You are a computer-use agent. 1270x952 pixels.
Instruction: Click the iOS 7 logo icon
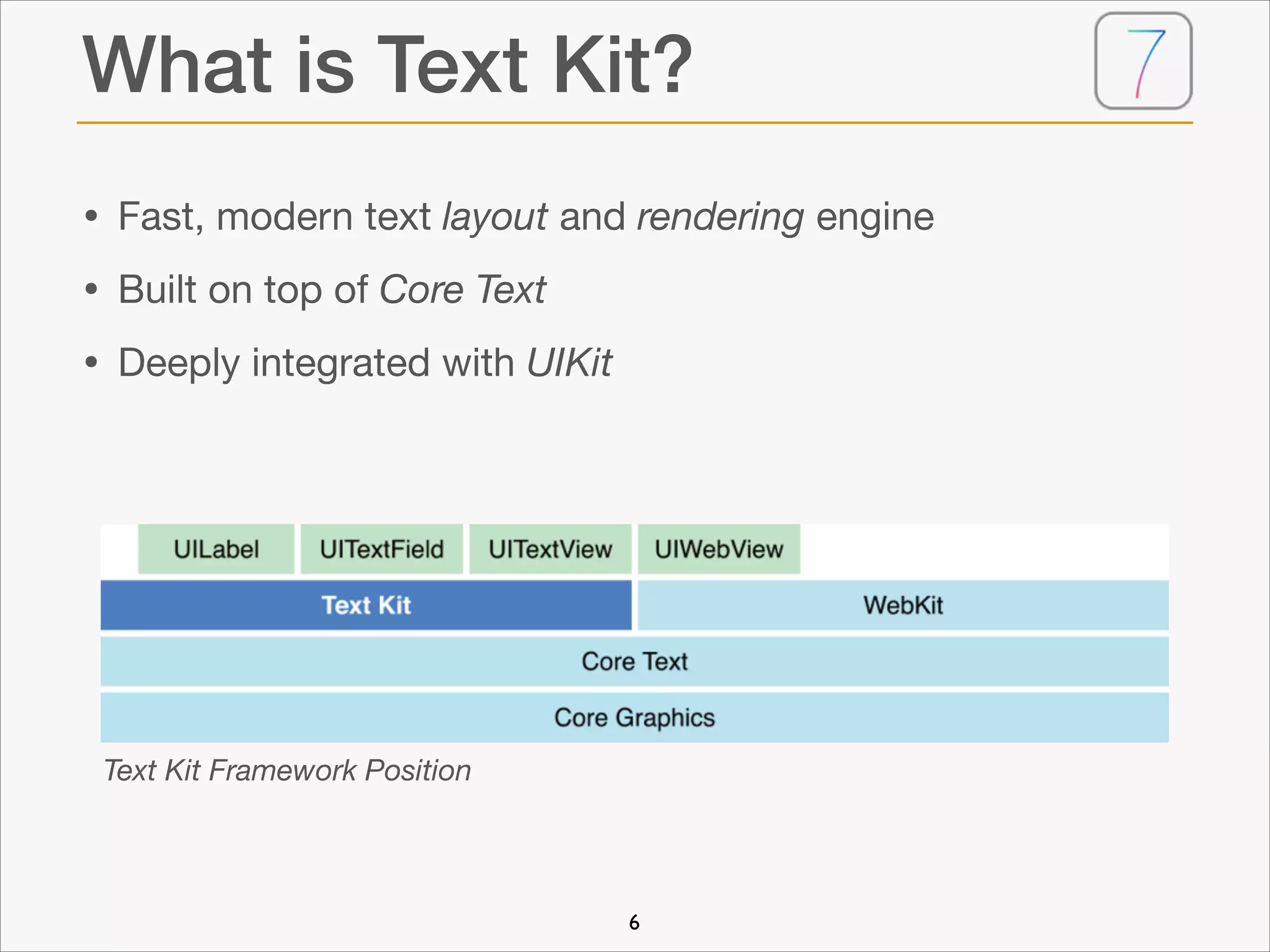click(1143, 61)
